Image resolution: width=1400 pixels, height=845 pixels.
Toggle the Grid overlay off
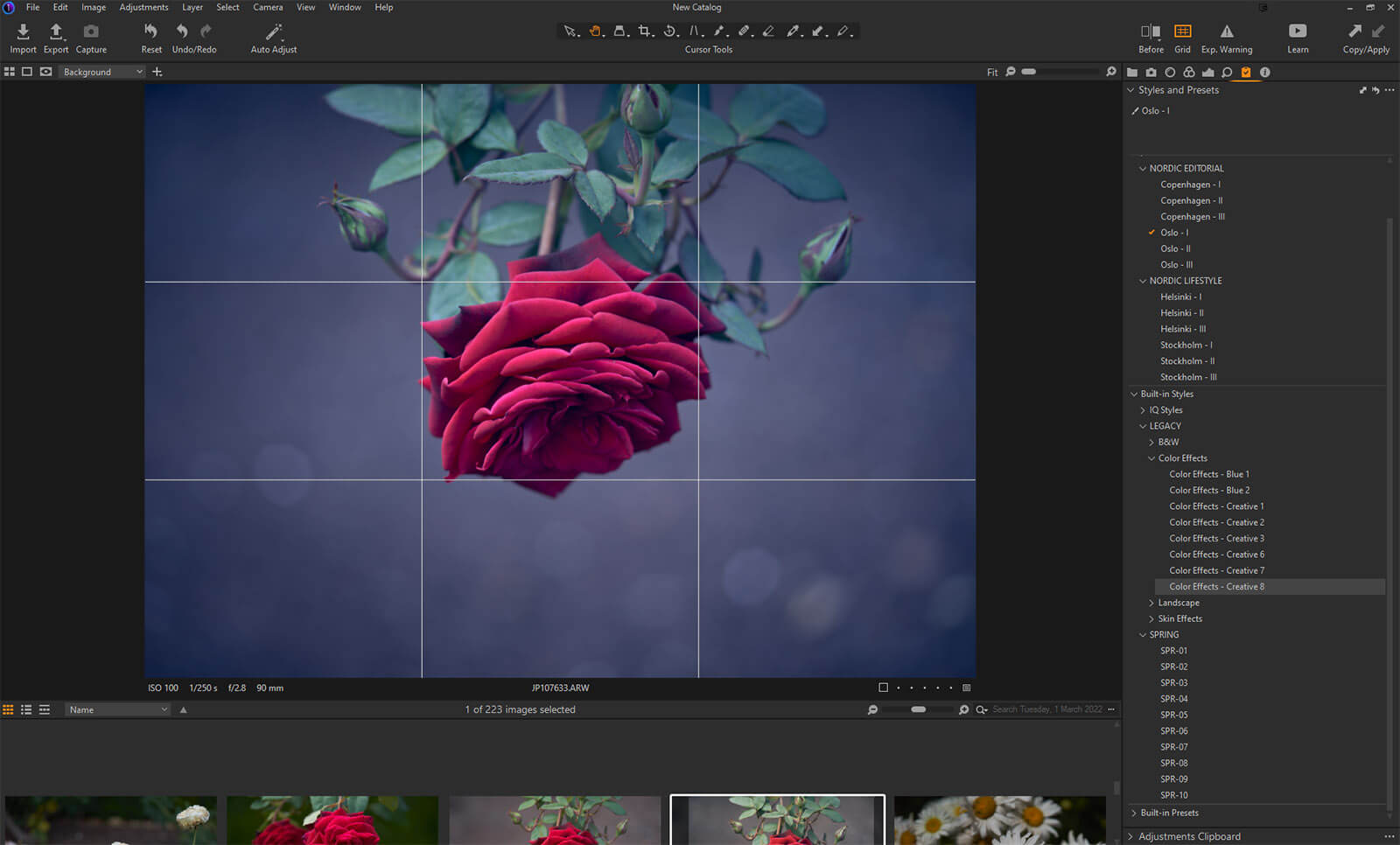tap(1182, 32)
